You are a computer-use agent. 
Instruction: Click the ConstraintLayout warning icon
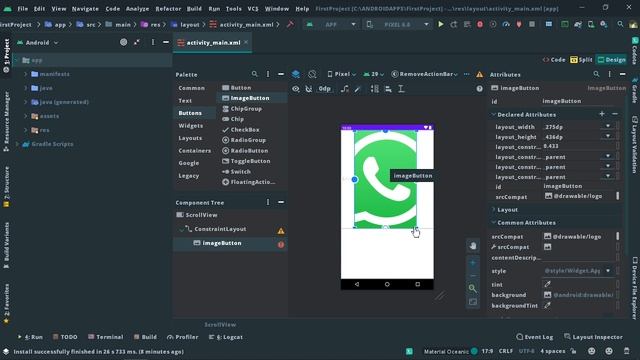click(x=281, y=231)
